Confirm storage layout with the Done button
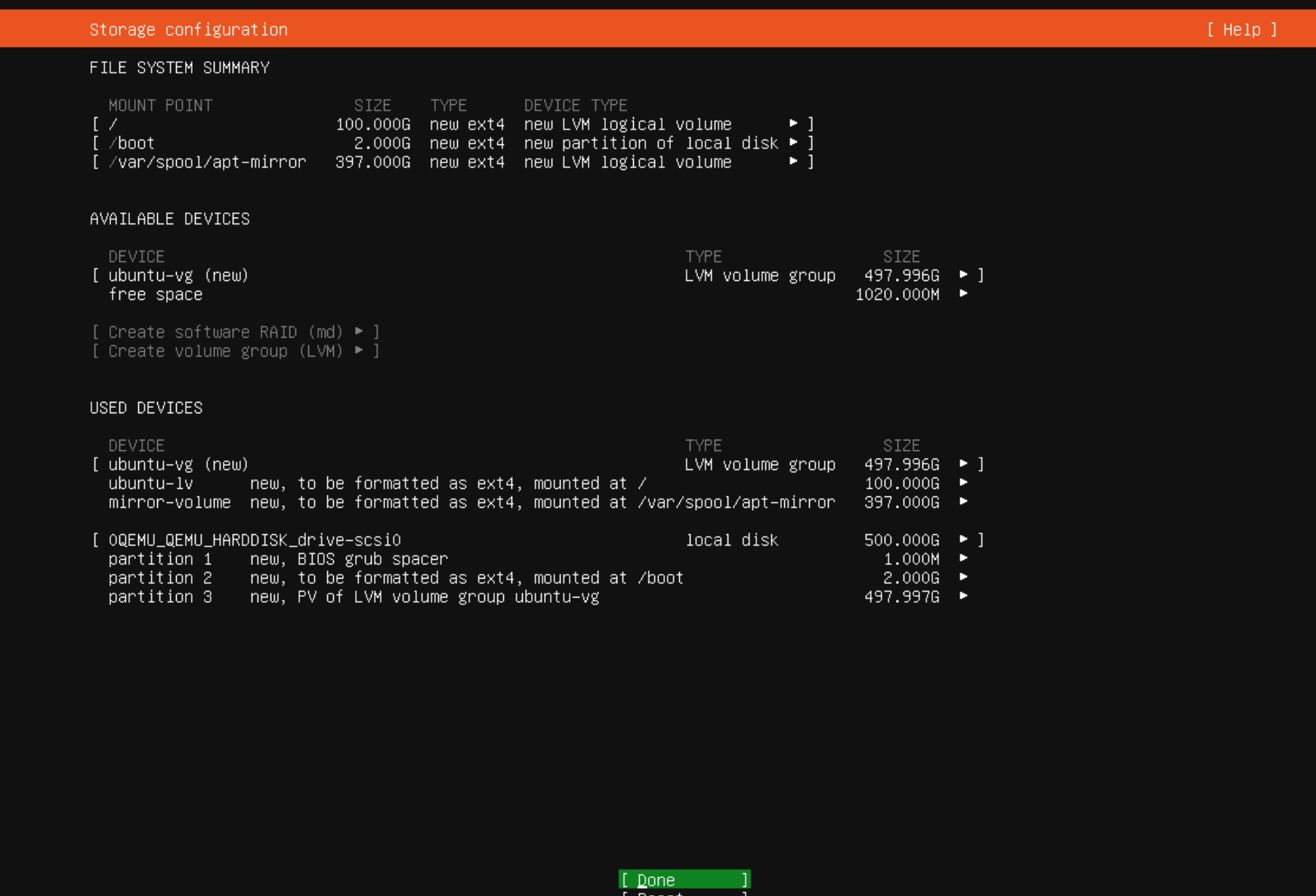Viewport: 1316px width, 896px height. [x=684, y=879]
